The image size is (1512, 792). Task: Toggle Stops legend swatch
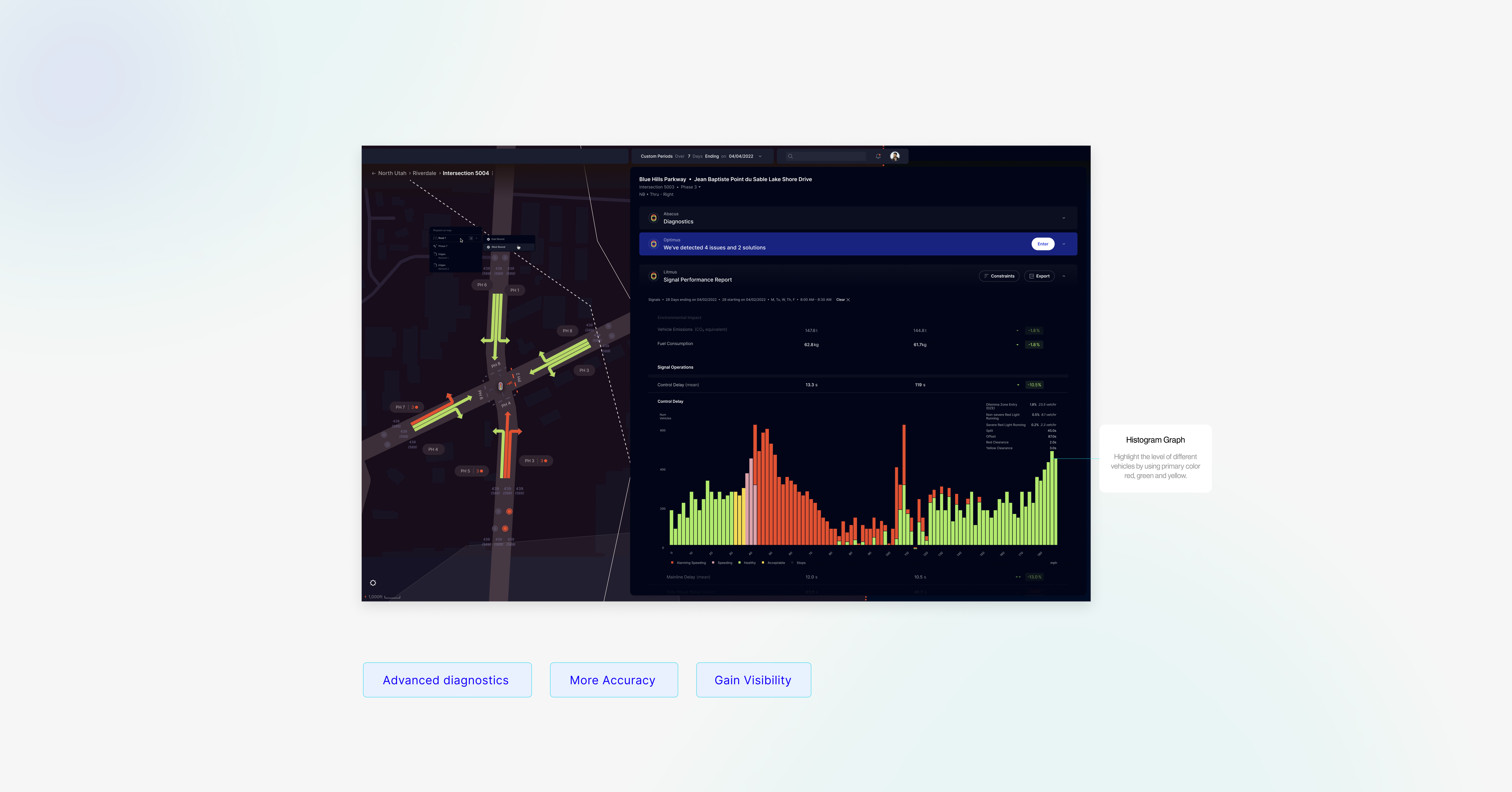[792, 562]
